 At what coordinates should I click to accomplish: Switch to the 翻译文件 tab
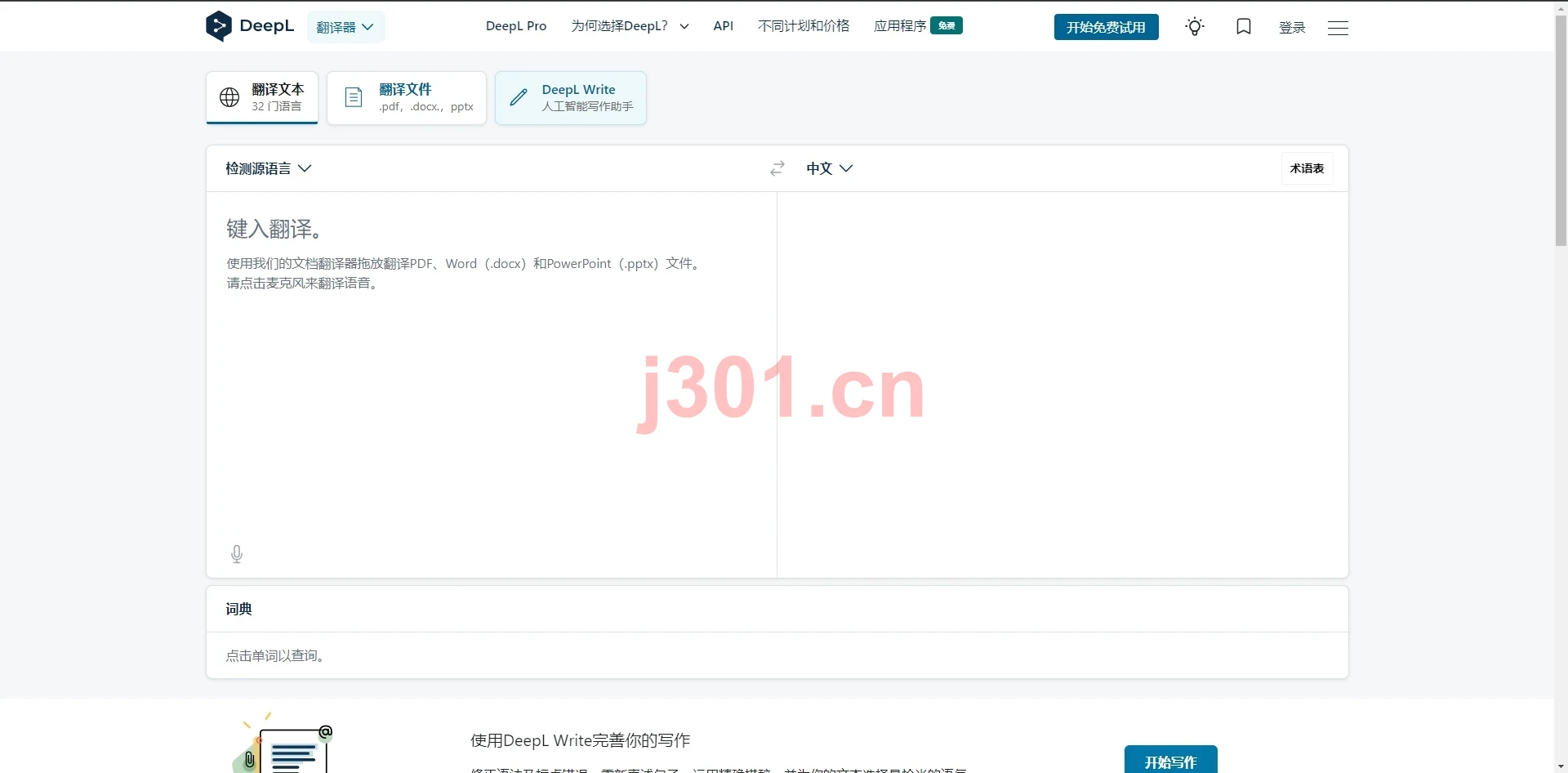coord(407,97)
